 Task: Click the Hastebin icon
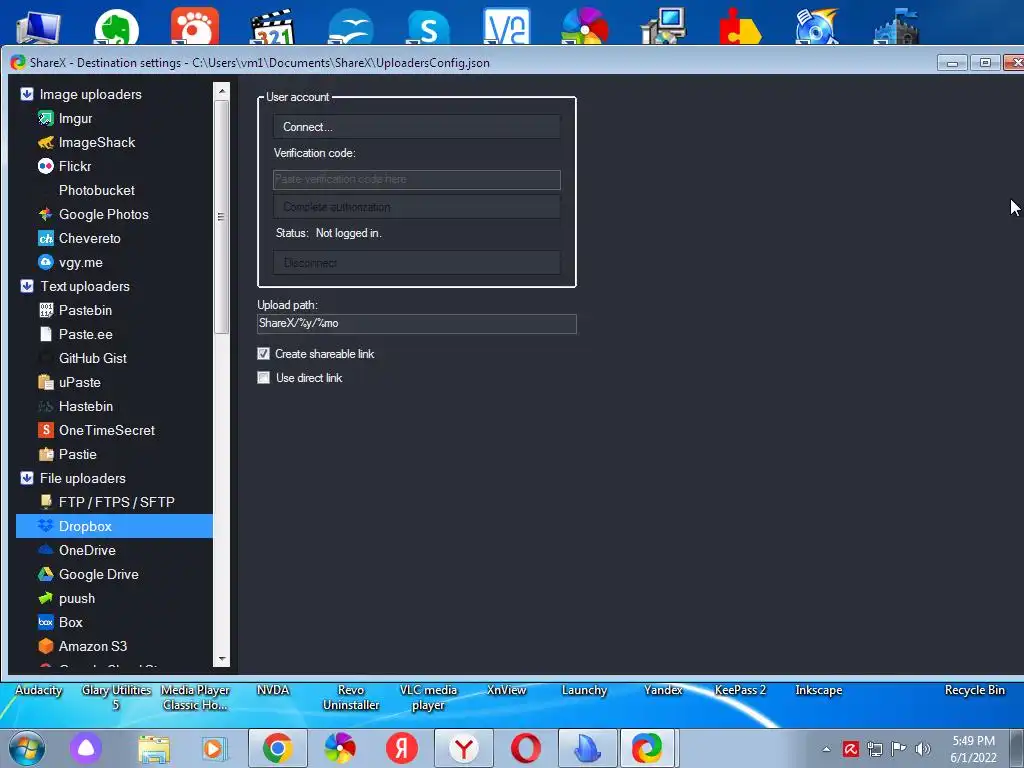coord(45,406)
